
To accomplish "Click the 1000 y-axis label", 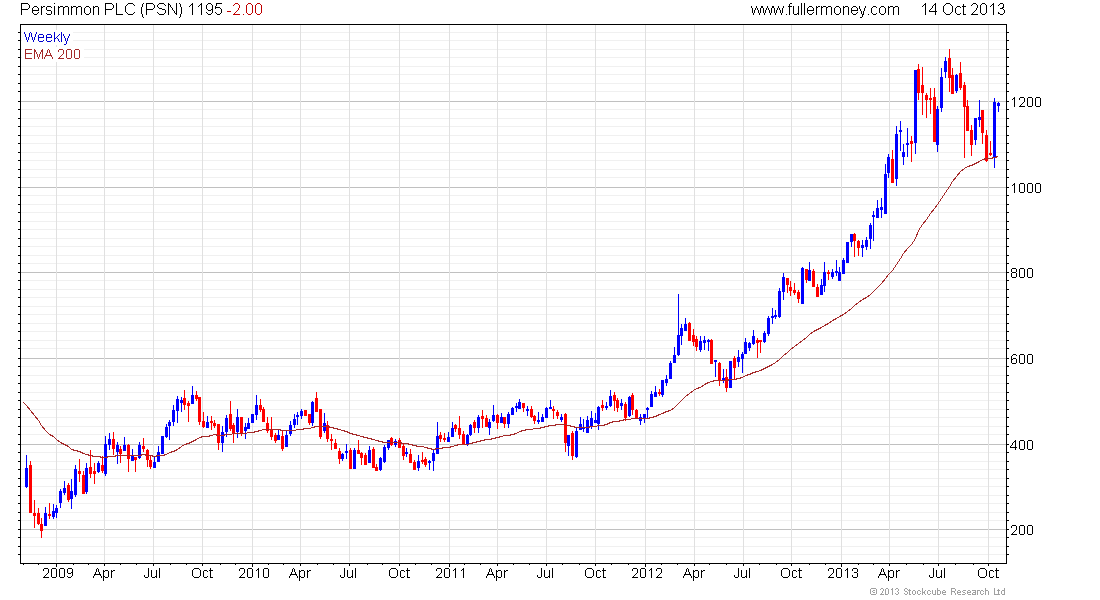I will point(1026,188).
